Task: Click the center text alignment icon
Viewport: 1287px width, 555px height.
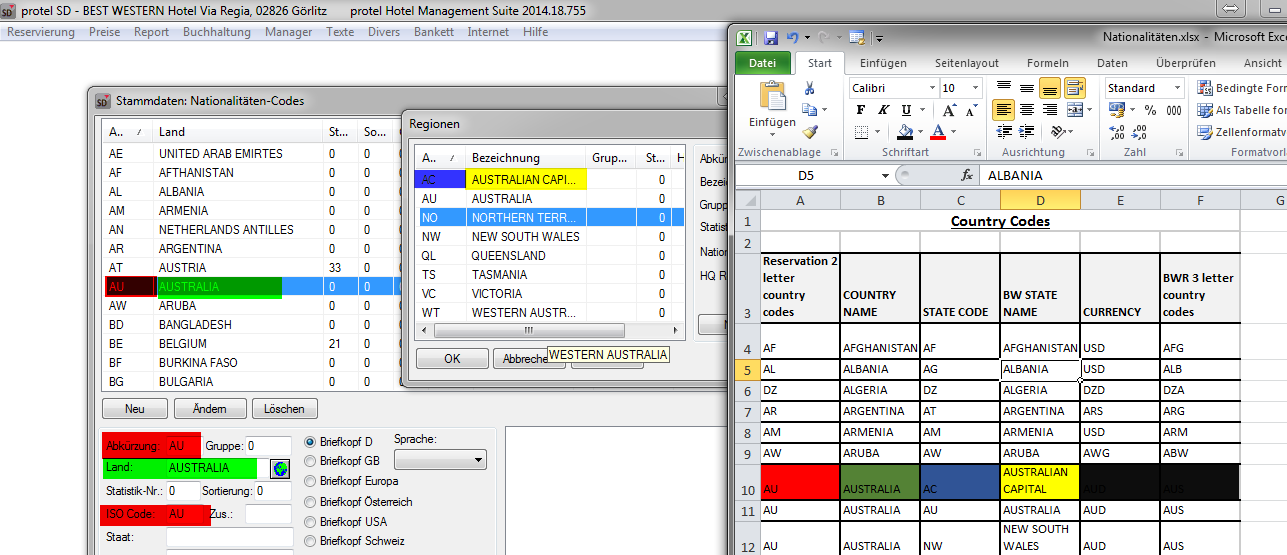Action: click(1026, 110)
